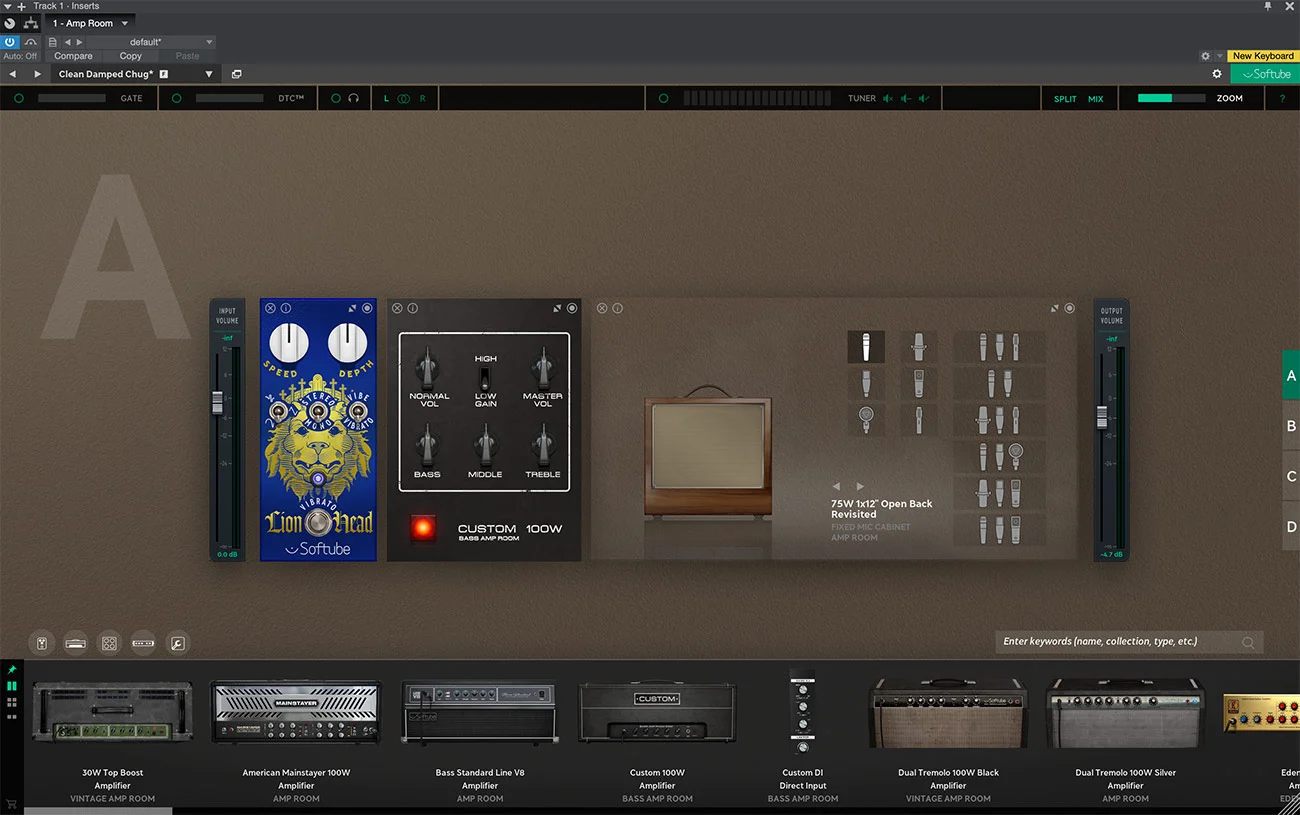Click the first tuner mute speaker icon
The width and height of the screenshot is (1300, 815).
(x=887, y=98)
